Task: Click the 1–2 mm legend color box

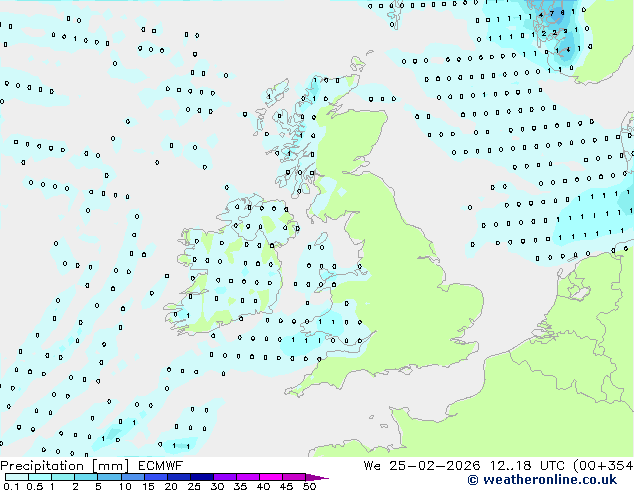Action: click(63, 477)
